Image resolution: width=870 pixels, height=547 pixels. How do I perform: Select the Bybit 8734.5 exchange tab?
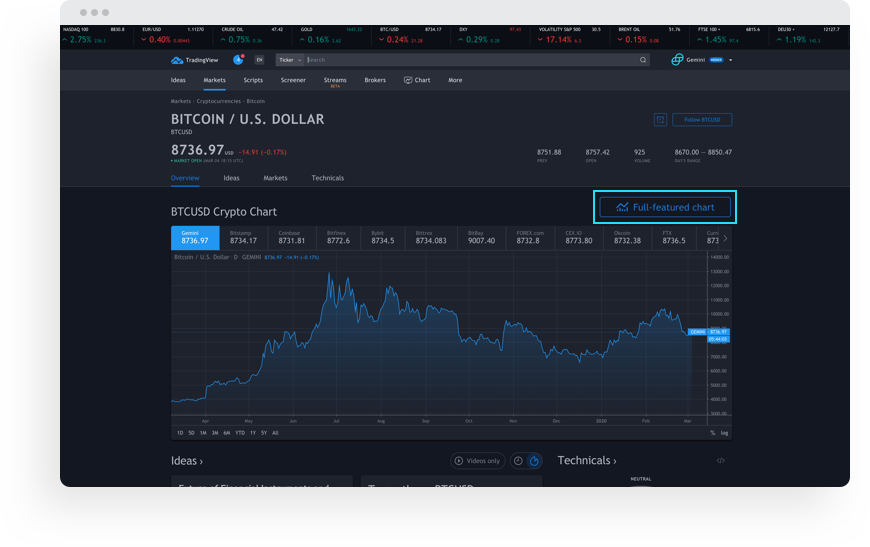coord(383,238)
